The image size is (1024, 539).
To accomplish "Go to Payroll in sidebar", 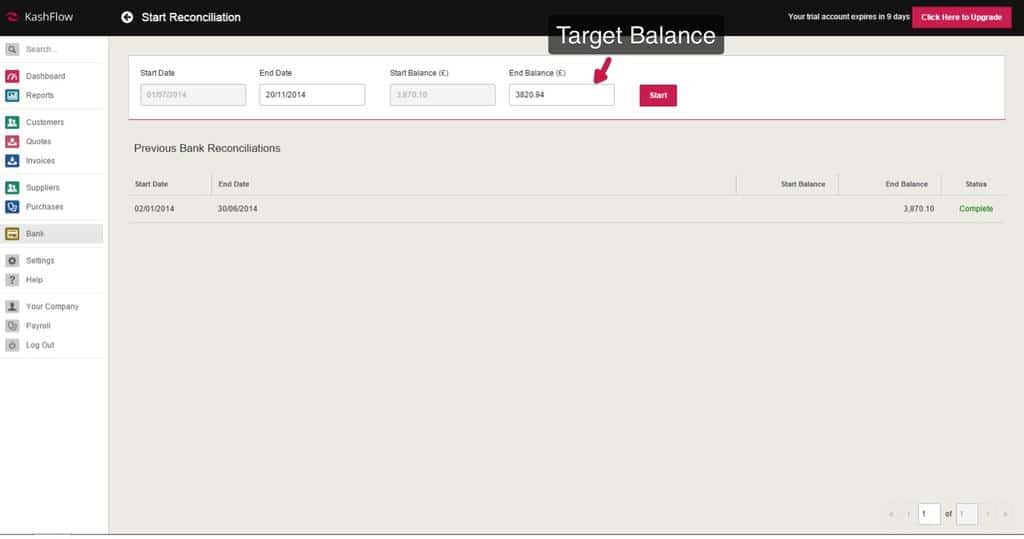I will [38, 326].
